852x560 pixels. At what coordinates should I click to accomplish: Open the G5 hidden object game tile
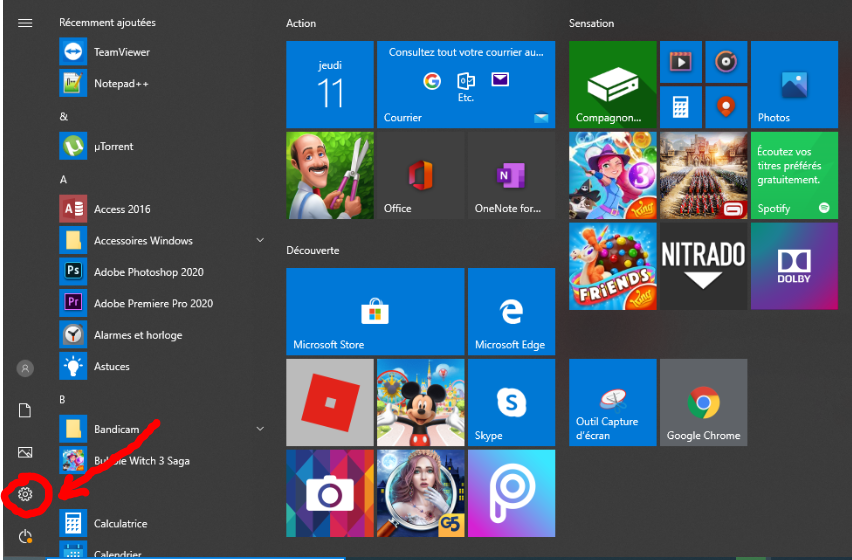click(x=421, y=493)
